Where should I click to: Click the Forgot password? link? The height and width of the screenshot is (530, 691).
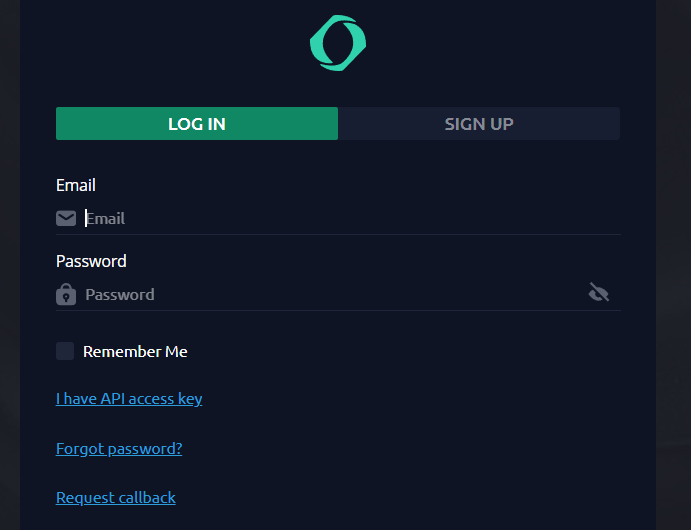click(x=119, y=449)
